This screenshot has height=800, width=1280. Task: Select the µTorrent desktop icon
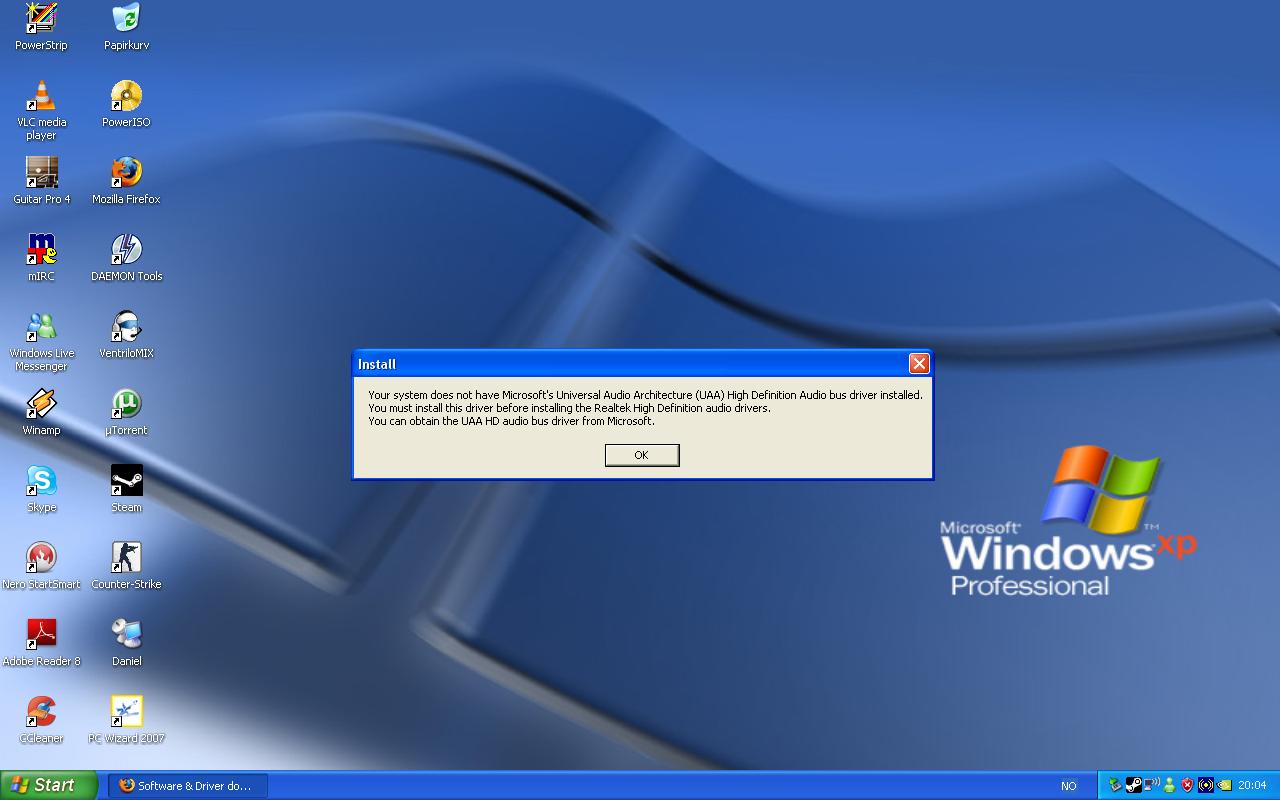click(x=126, y=412)
